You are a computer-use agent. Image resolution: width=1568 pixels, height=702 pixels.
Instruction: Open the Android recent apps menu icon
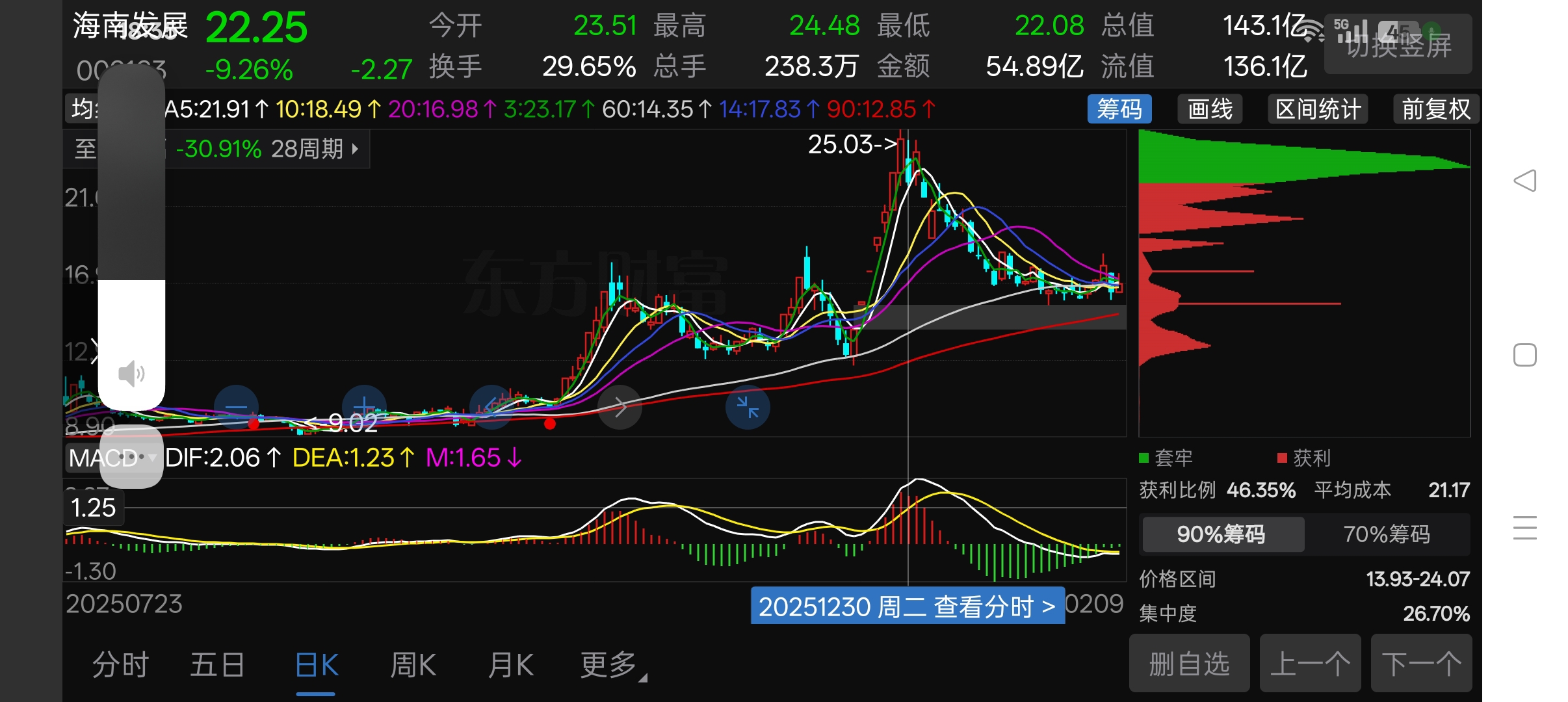tap(1524, 527)
